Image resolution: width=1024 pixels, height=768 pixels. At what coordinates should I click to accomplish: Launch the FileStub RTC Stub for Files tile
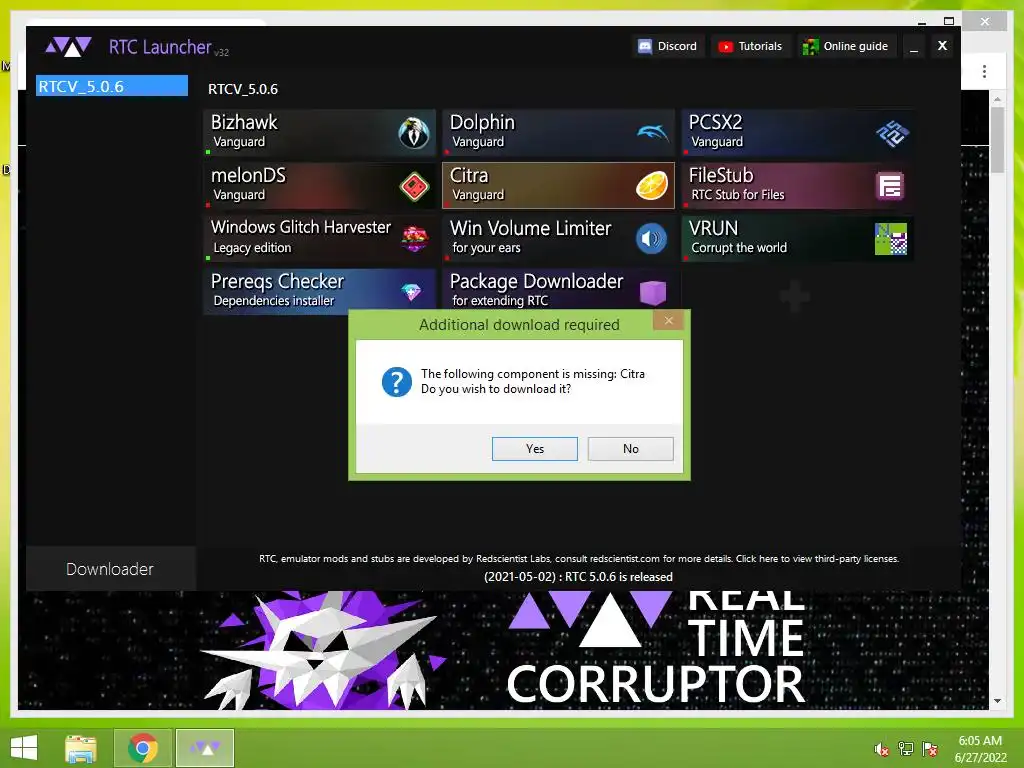pyautogui.click(x=797, y=186)
